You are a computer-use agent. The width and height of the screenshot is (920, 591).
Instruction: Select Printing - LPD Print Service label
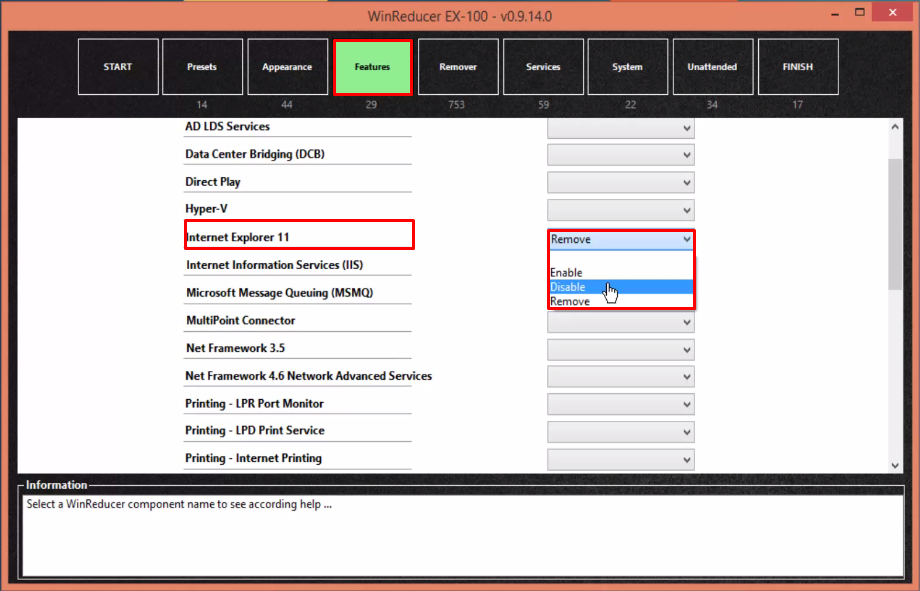(x=255, y=430)
